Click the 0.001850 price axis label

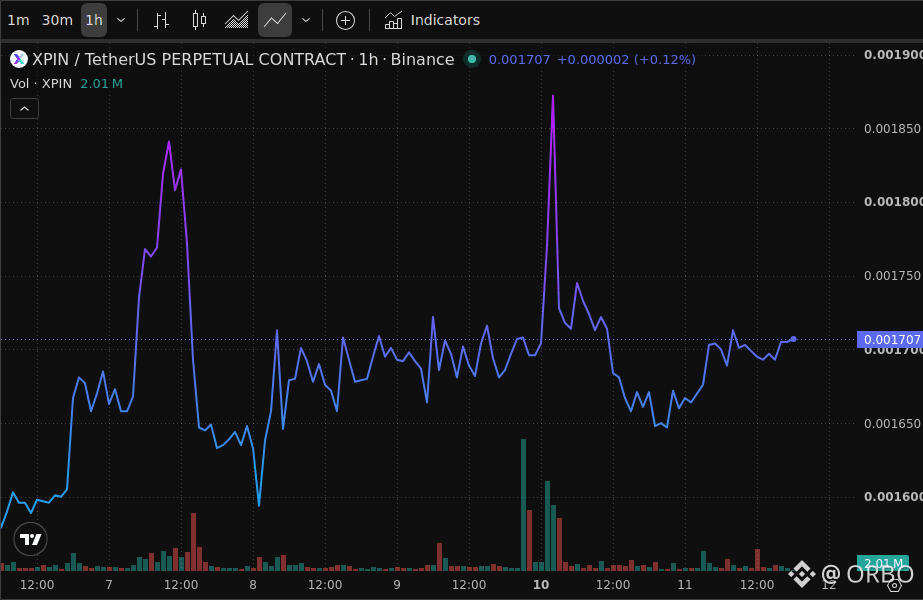(x=891, y=128)
